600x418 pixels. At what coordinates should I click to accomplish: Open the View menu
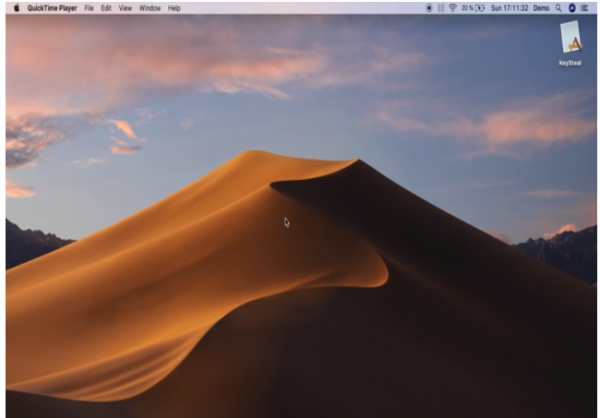tap(125, 8)
